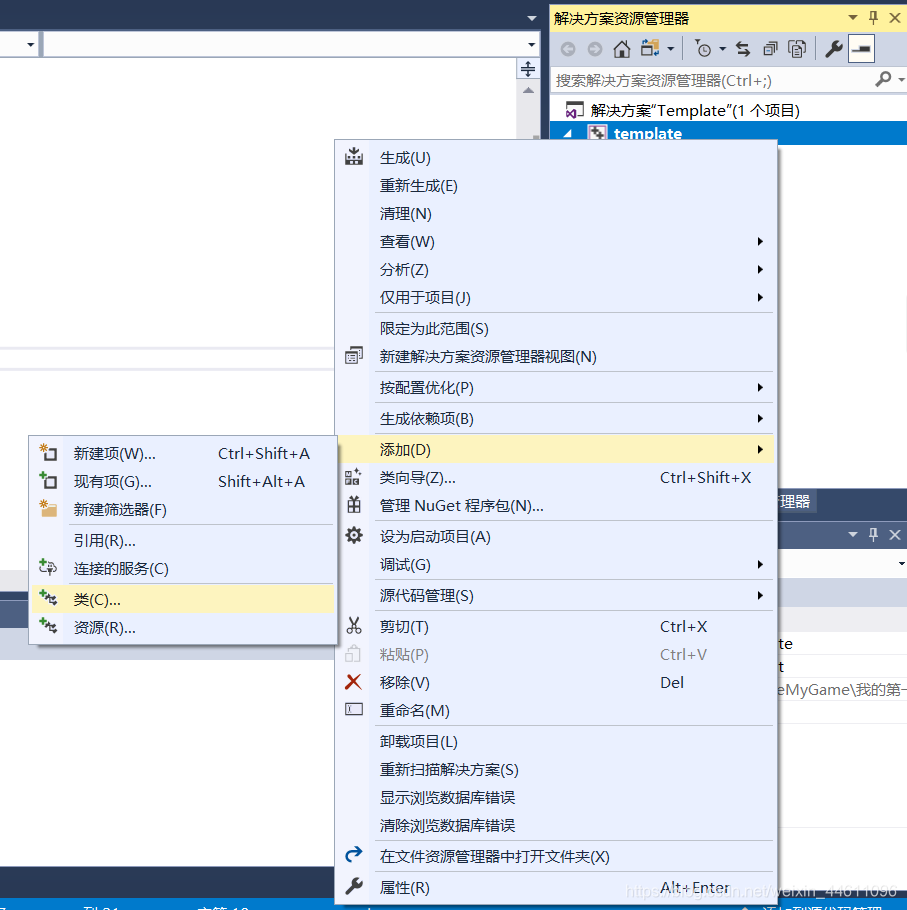Image resolution: width=907 pixels, height=910 pixels.
Task: Expand 生成依赖项(B) submenu
Action: (x=555, y=418)
